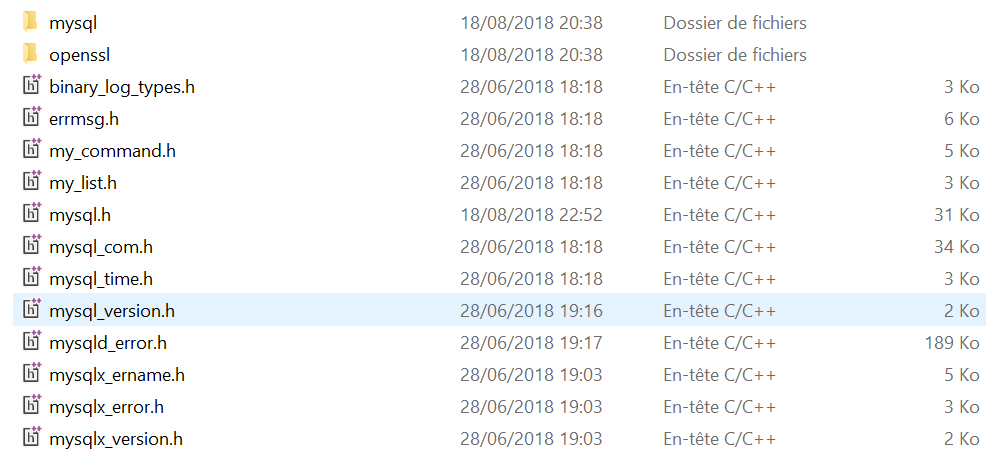Select the my_list.h file name

click(83, 183)
